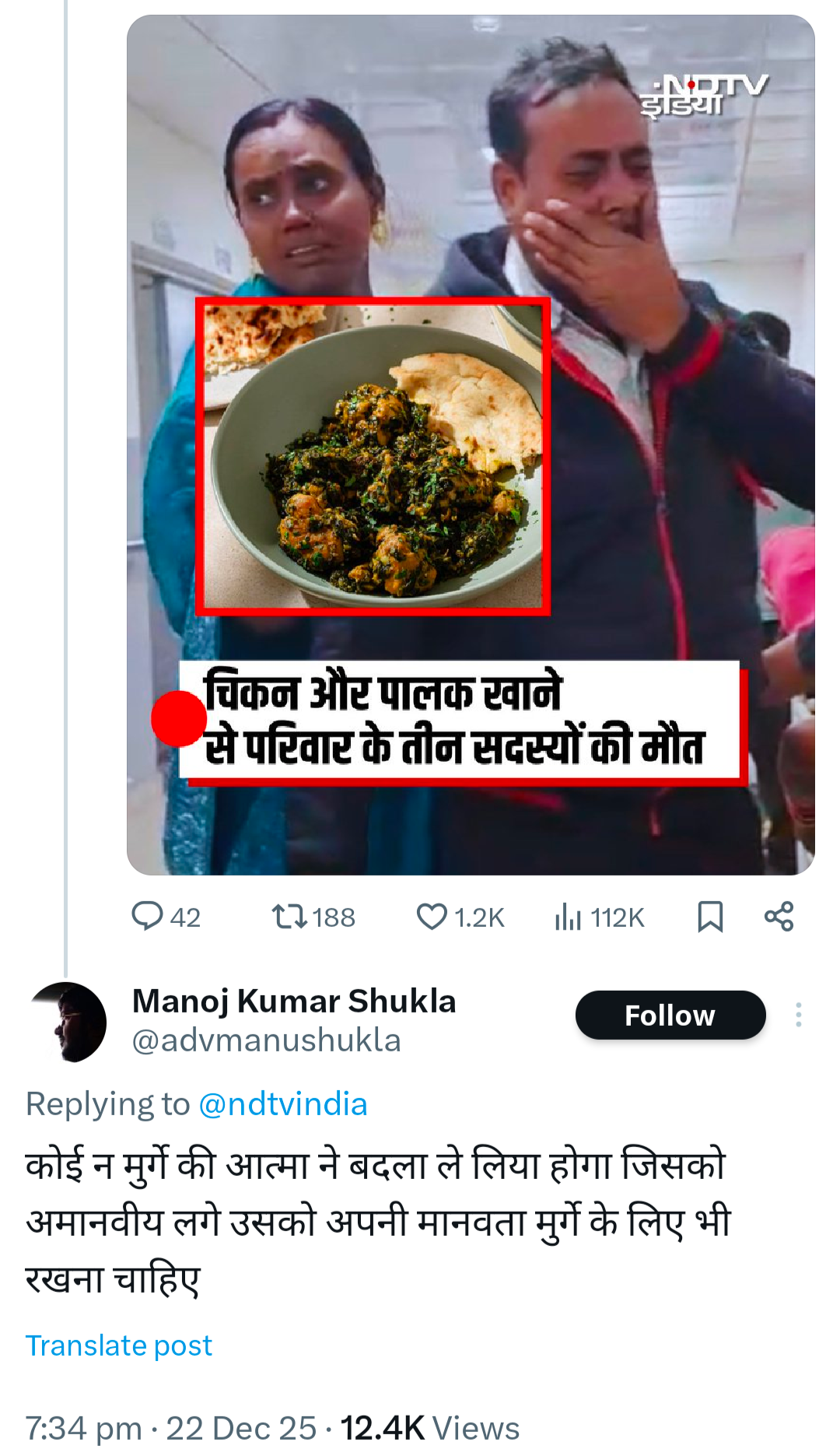View the 12.4K Views count
This screenshot has width=840, height=1449.
tap(429, 1429)
